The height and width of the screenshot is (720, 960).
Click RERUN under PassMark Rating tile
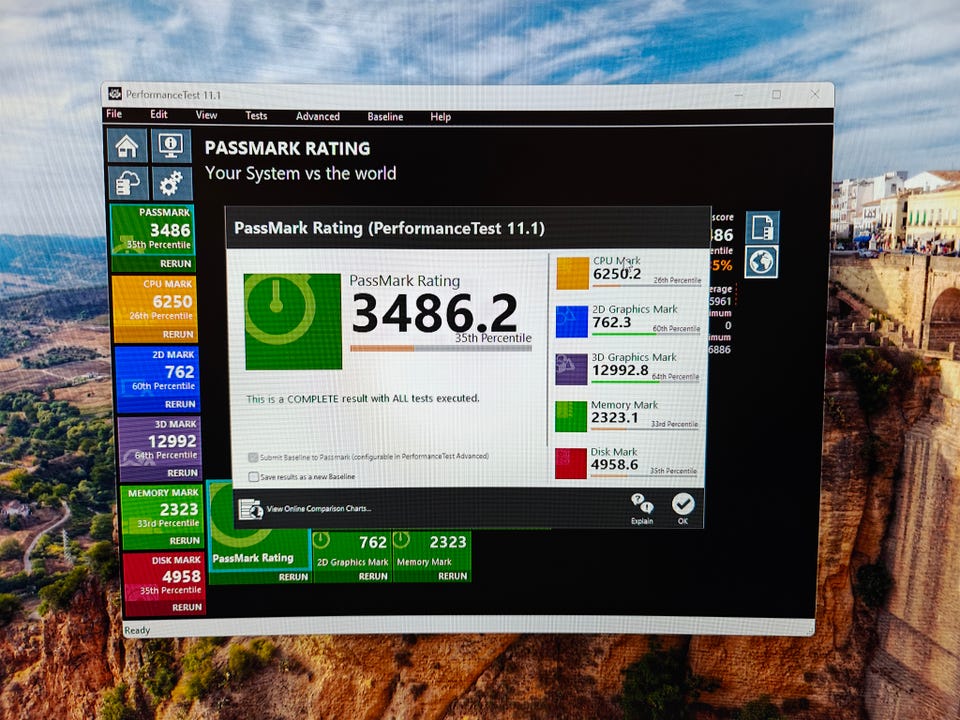pyautogui.click(x=293, y=577)
